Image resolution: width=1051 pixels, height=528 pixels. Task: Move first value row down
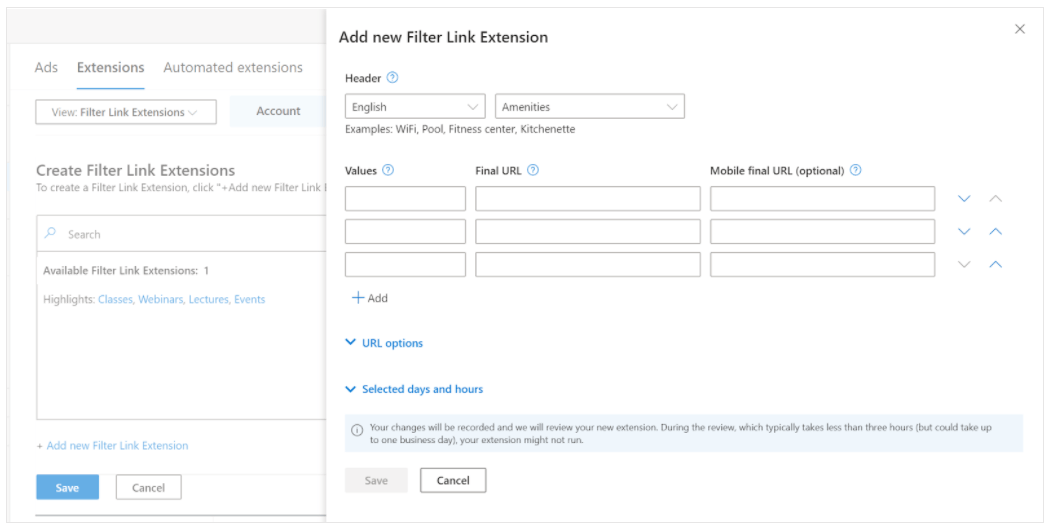pos(965,198)
